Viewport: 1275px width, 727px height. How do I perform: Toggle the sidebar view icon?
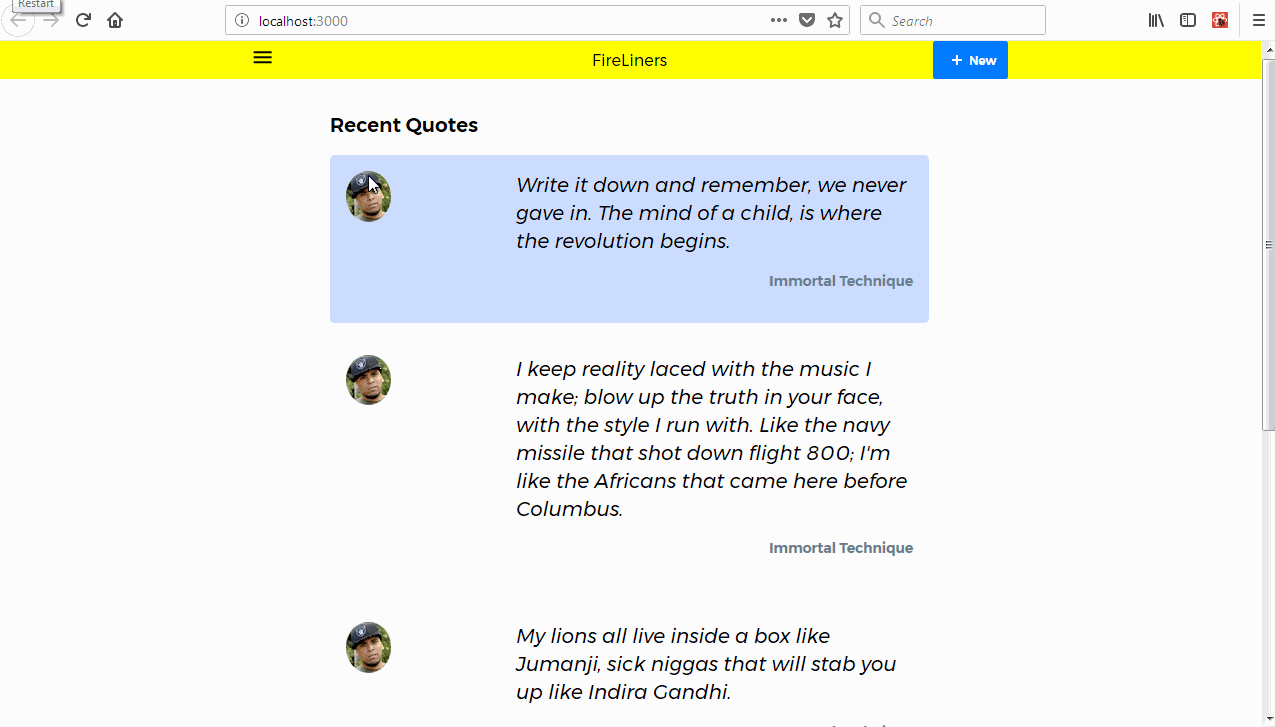point(1188,20)
